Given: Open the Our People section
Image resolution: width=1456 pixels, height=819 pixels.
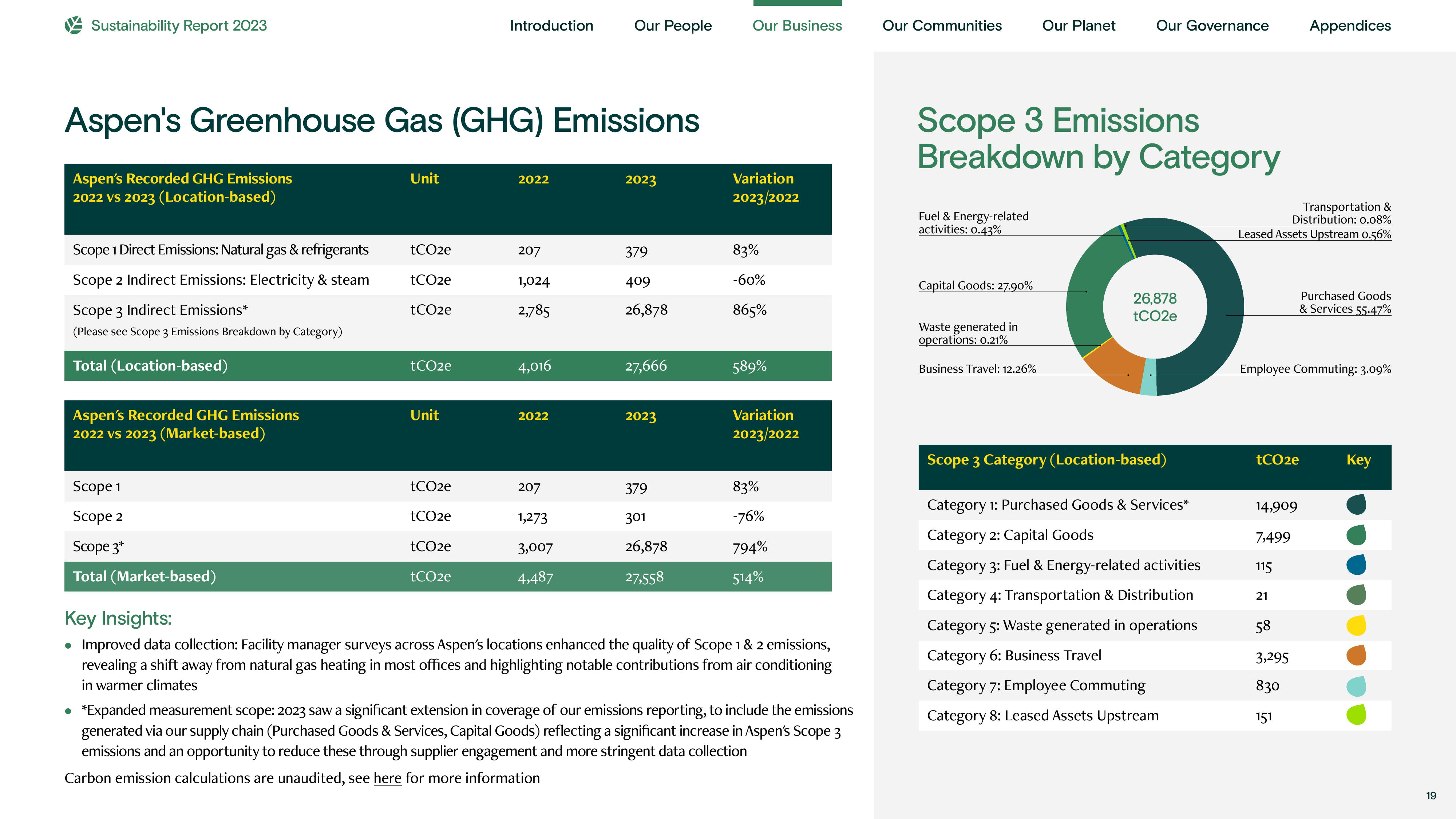Looking at the screenshot, I should tap(673, 25).
